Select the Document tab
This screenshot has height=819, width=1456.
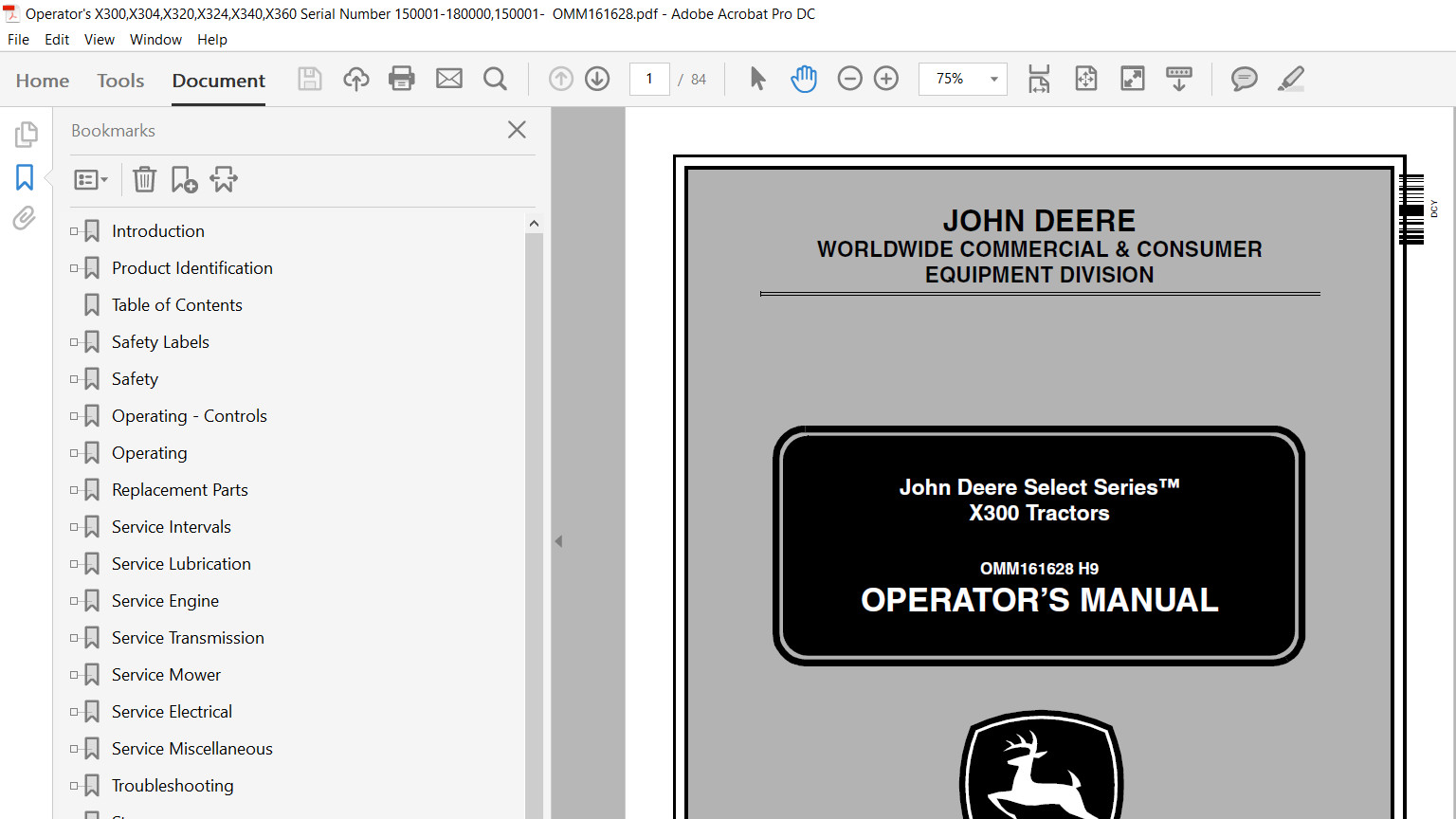pos(219,81)
